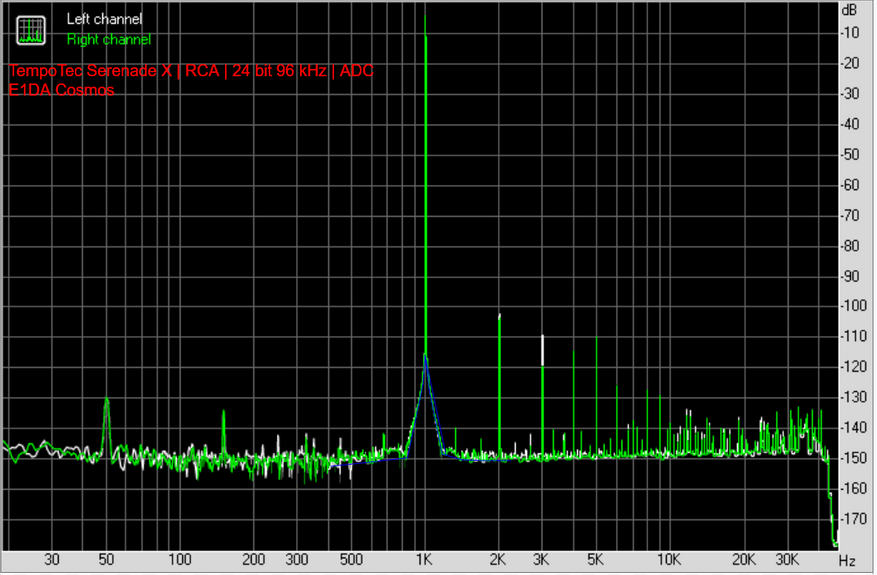This screenshot has height=575, width=877.
Task: Click the -160 dB axis label
Action: tap(854, 488)
